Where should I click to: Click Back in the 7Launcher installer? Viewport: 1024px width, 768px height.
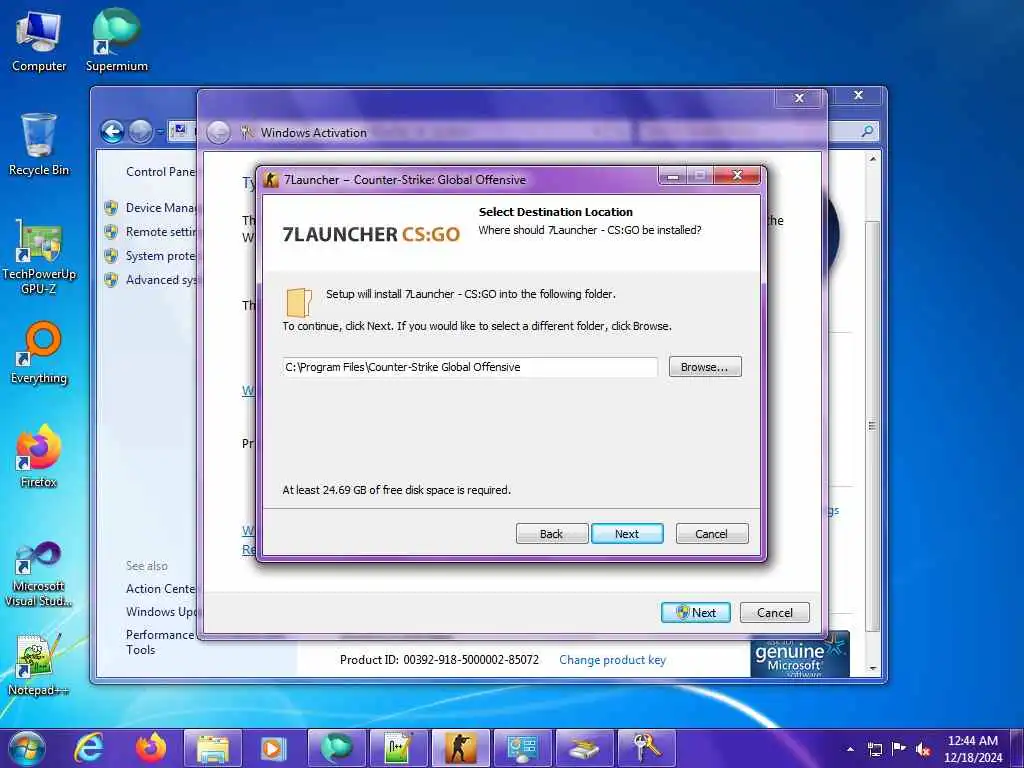[x=552, y=534]
